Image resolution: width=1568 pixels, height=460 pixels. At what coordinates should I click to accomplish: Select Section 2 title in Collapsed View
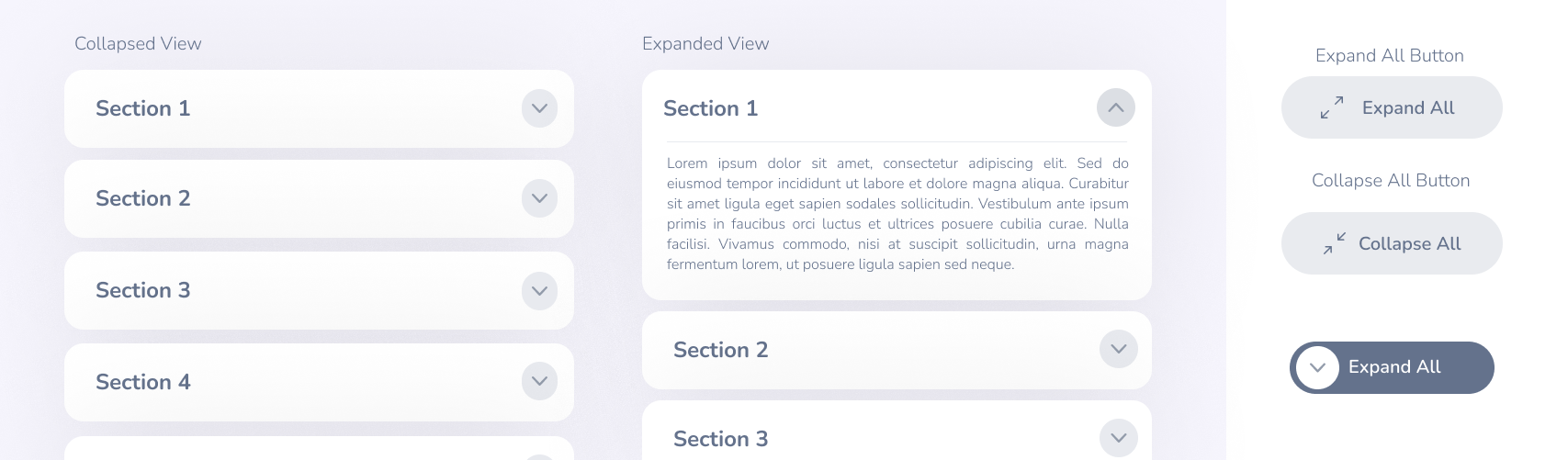click(142, 198)
